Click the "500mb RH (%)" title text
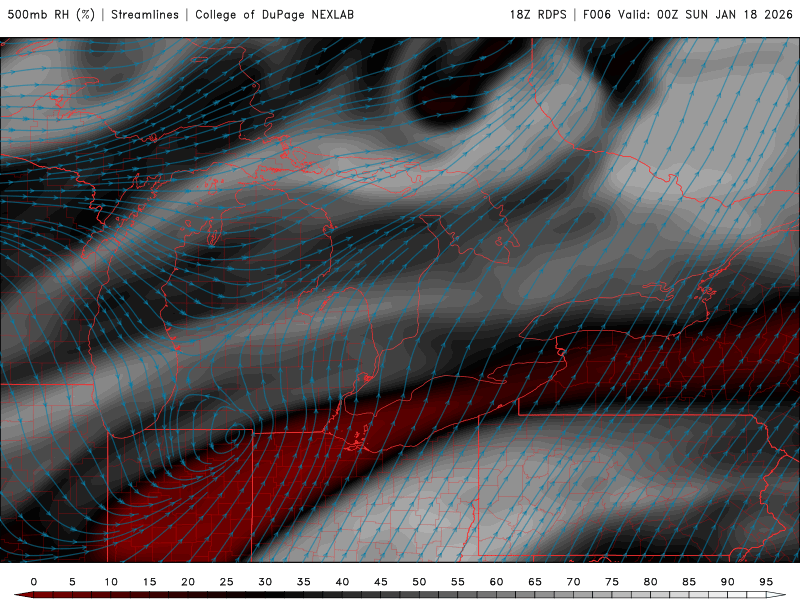Image resolution: width=800 pixels, height=600 pixels. [x=51, y=14]
